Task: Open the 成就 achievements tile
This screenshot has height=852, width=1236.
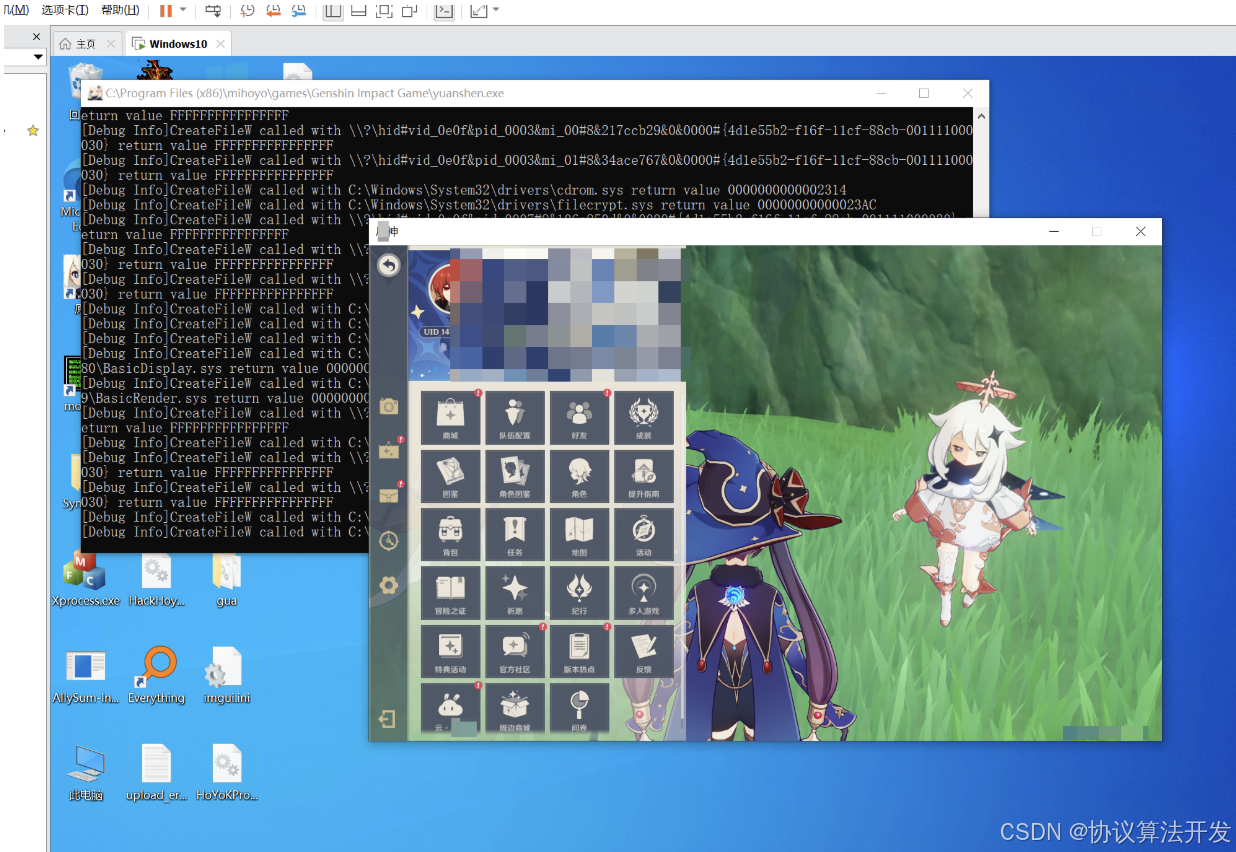Action: (643, 417)
